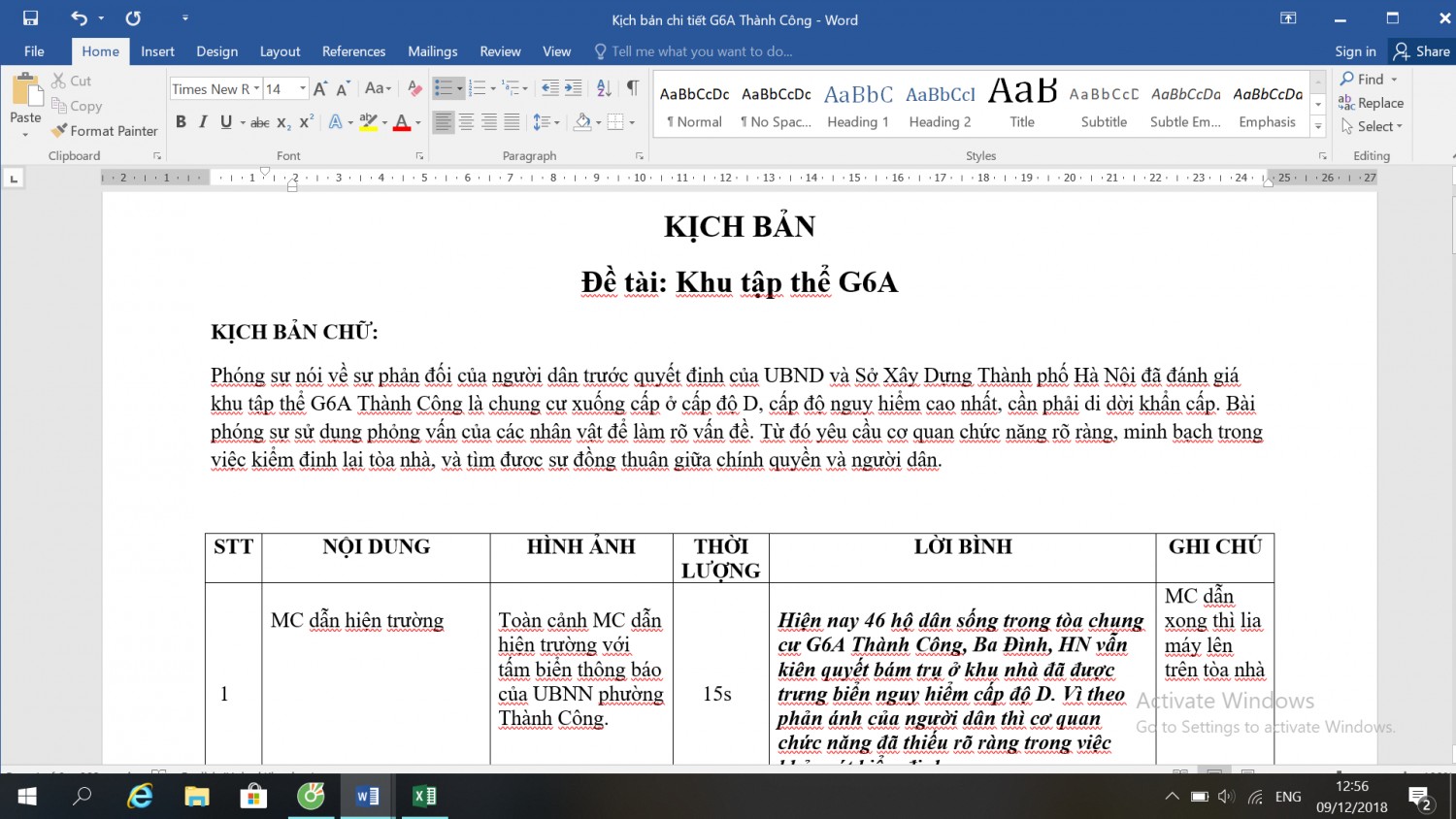Clear all formatting icon

(414, 89)
